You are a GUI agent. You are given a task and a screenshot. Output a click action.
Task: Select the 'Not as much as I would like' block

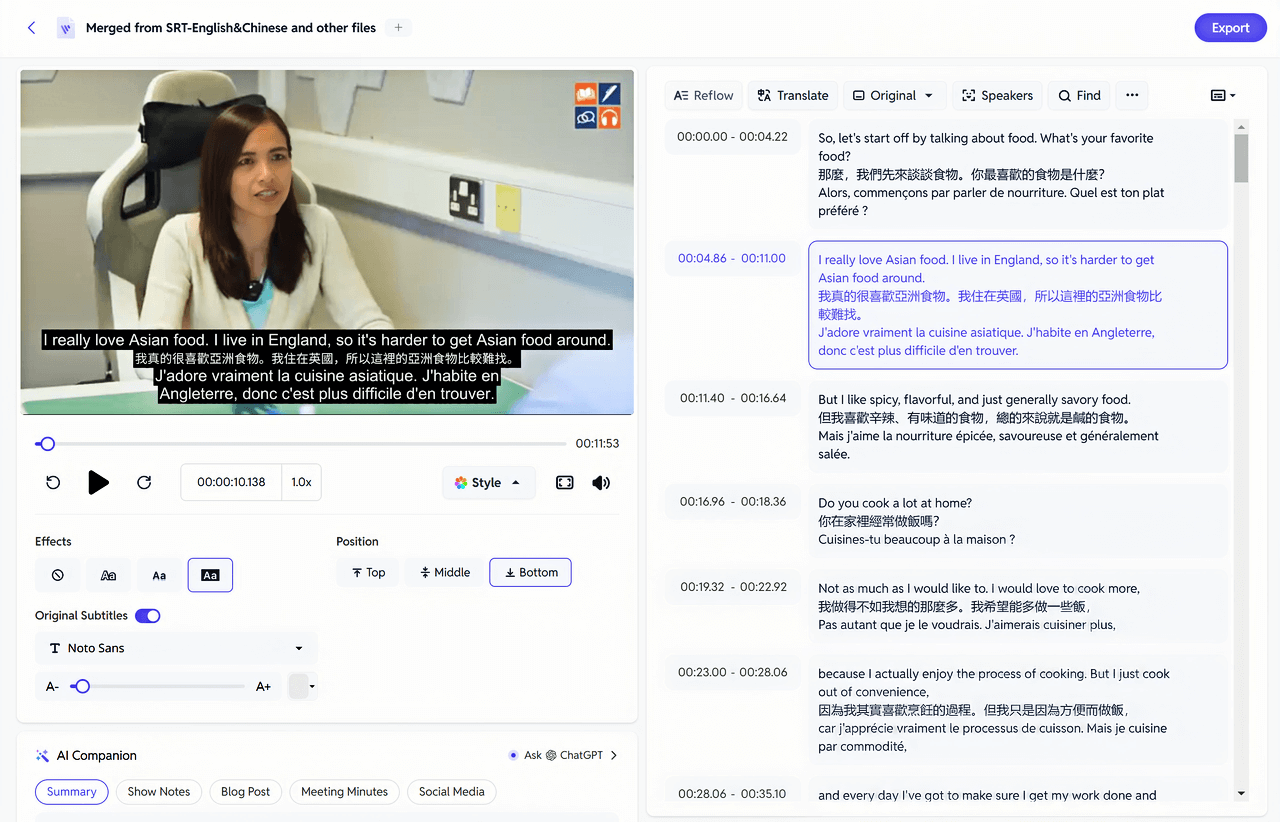(x=1018, y=606)
